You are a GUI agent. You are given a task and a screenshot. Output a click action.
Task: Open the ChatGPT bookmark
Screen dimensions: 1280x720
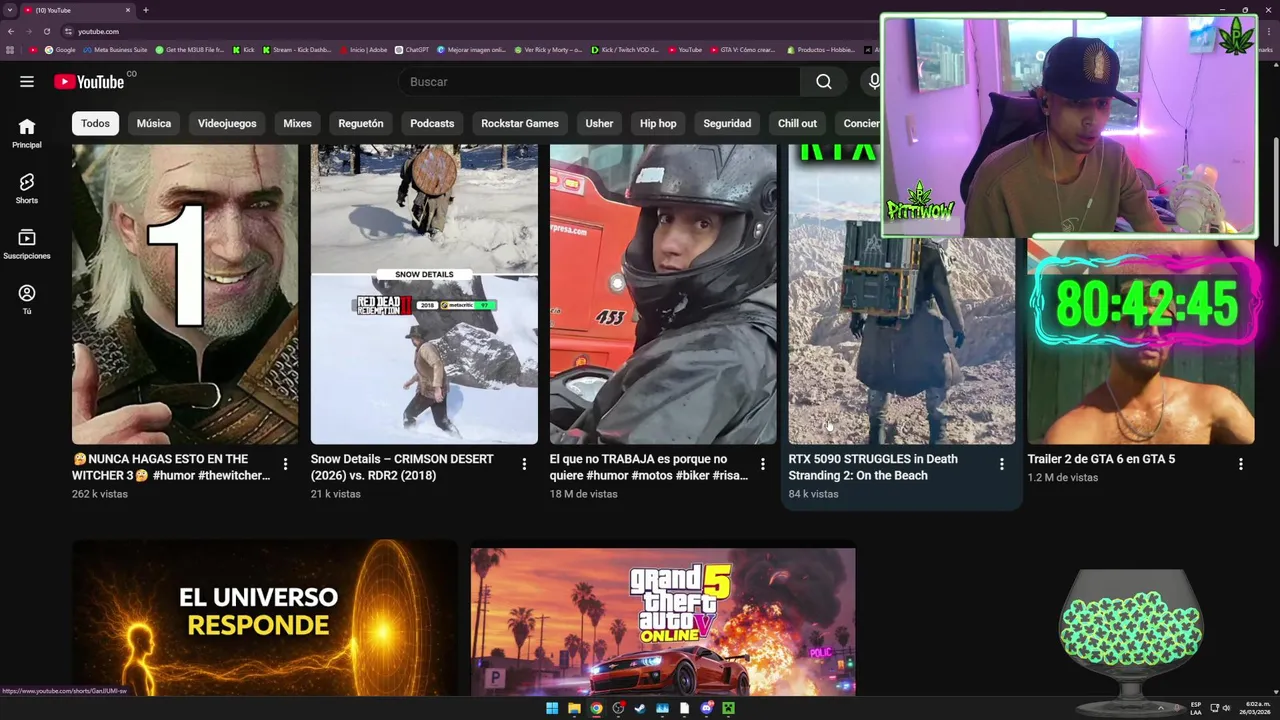point(412,49)
